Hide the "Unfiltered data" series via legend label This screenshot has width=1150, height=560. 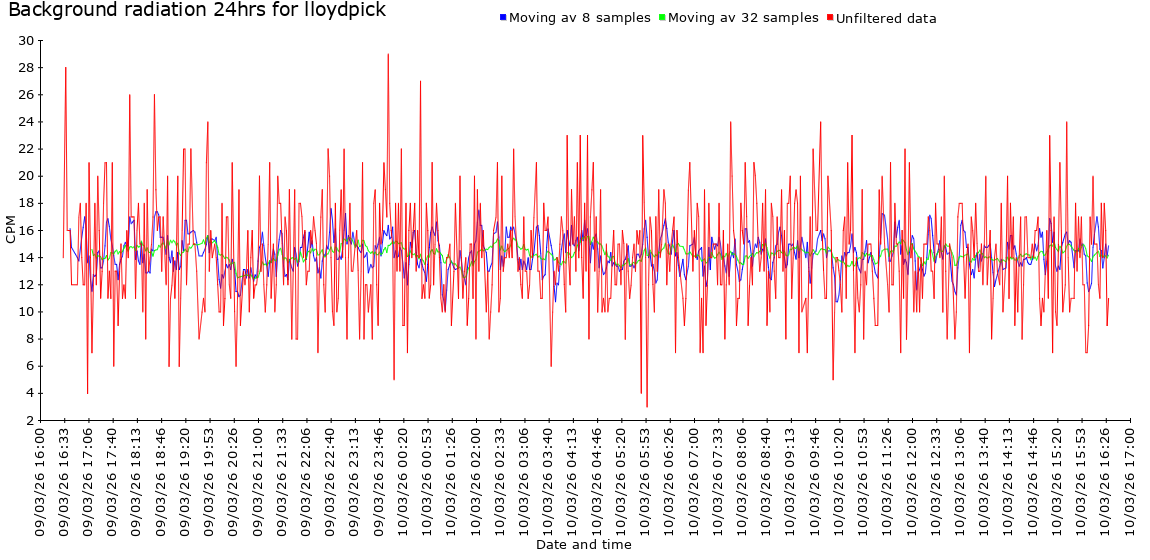click(x=886, y=18)
